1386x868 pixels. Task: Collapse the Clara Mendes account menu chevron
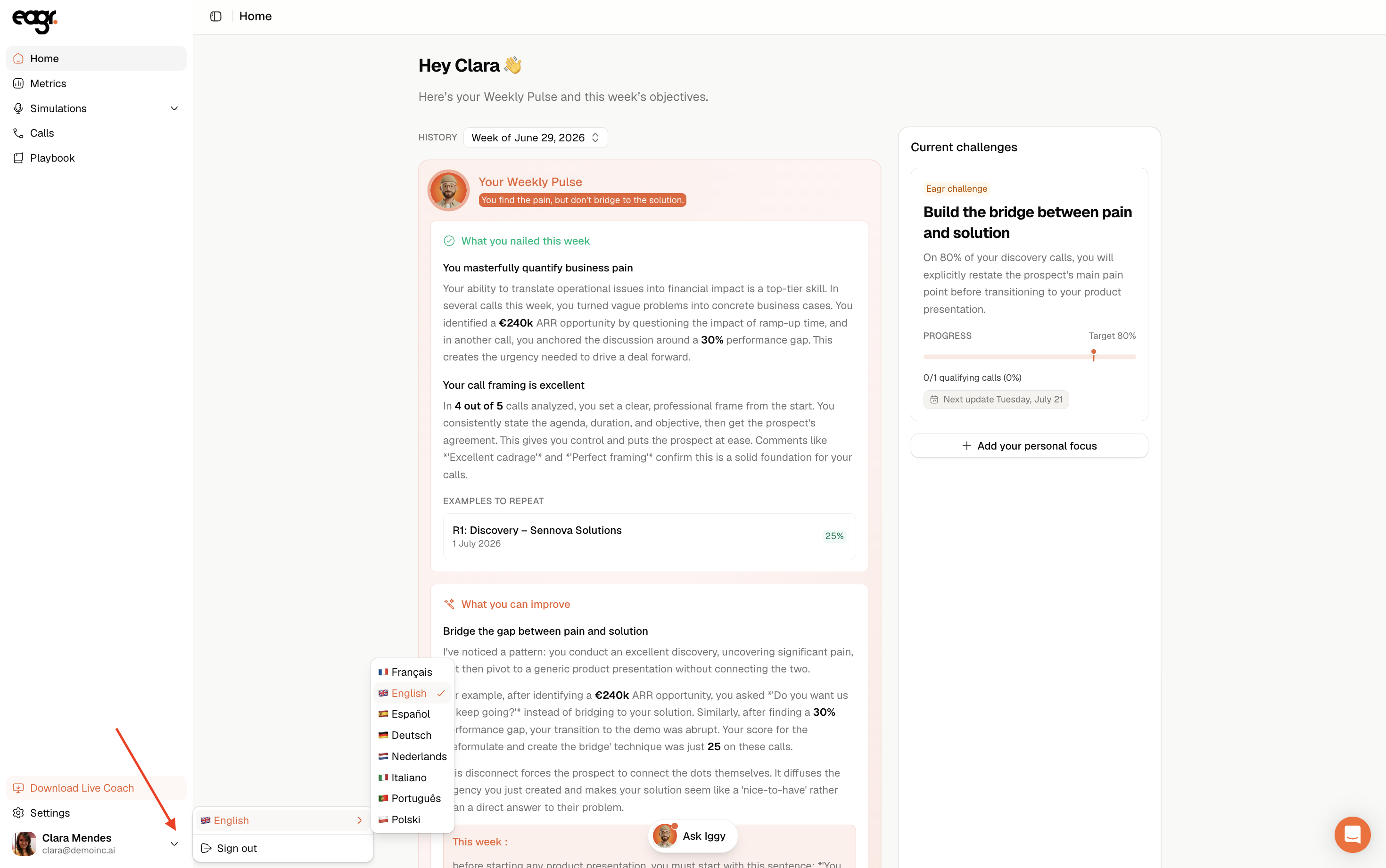click(x=174, y=844)
